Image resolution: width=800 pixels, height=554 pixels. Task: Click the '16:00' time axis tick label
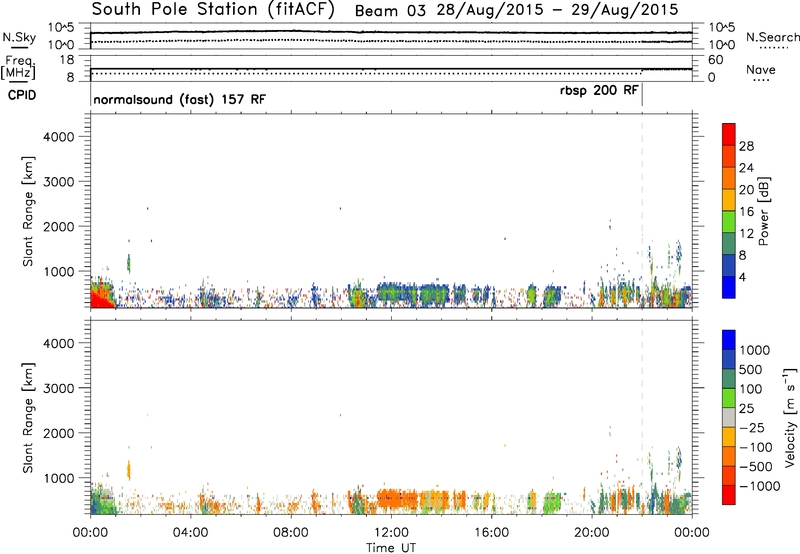(x=491, y=533)
